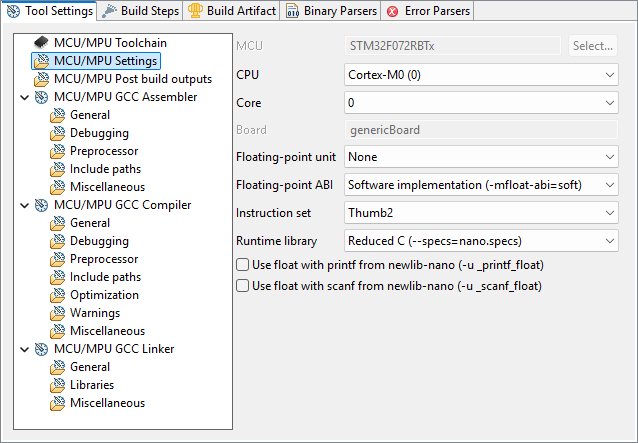The image size is (638, 443).
Task: Collapse the MCU/MPU GCC Linker tree node
Action: (23, 349)
